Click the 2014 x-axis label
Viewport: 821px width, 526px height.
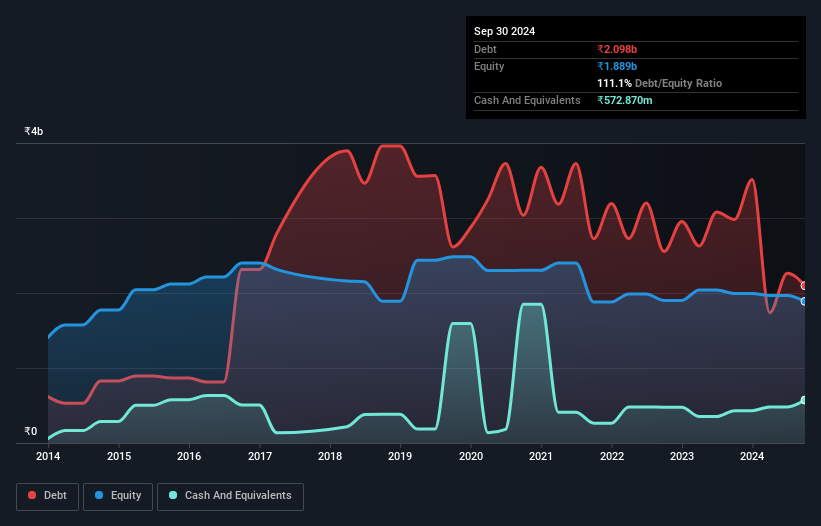pos(48,456)
